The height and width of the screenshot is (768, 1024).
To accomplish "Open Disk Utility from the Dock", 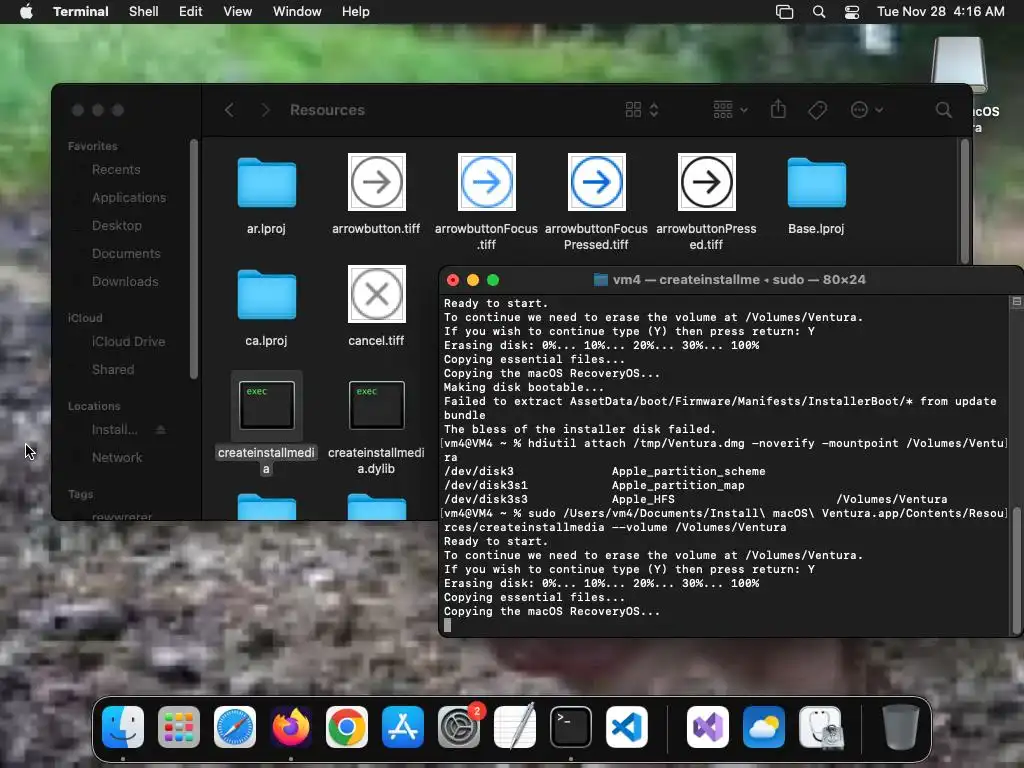I will point(820,727).
